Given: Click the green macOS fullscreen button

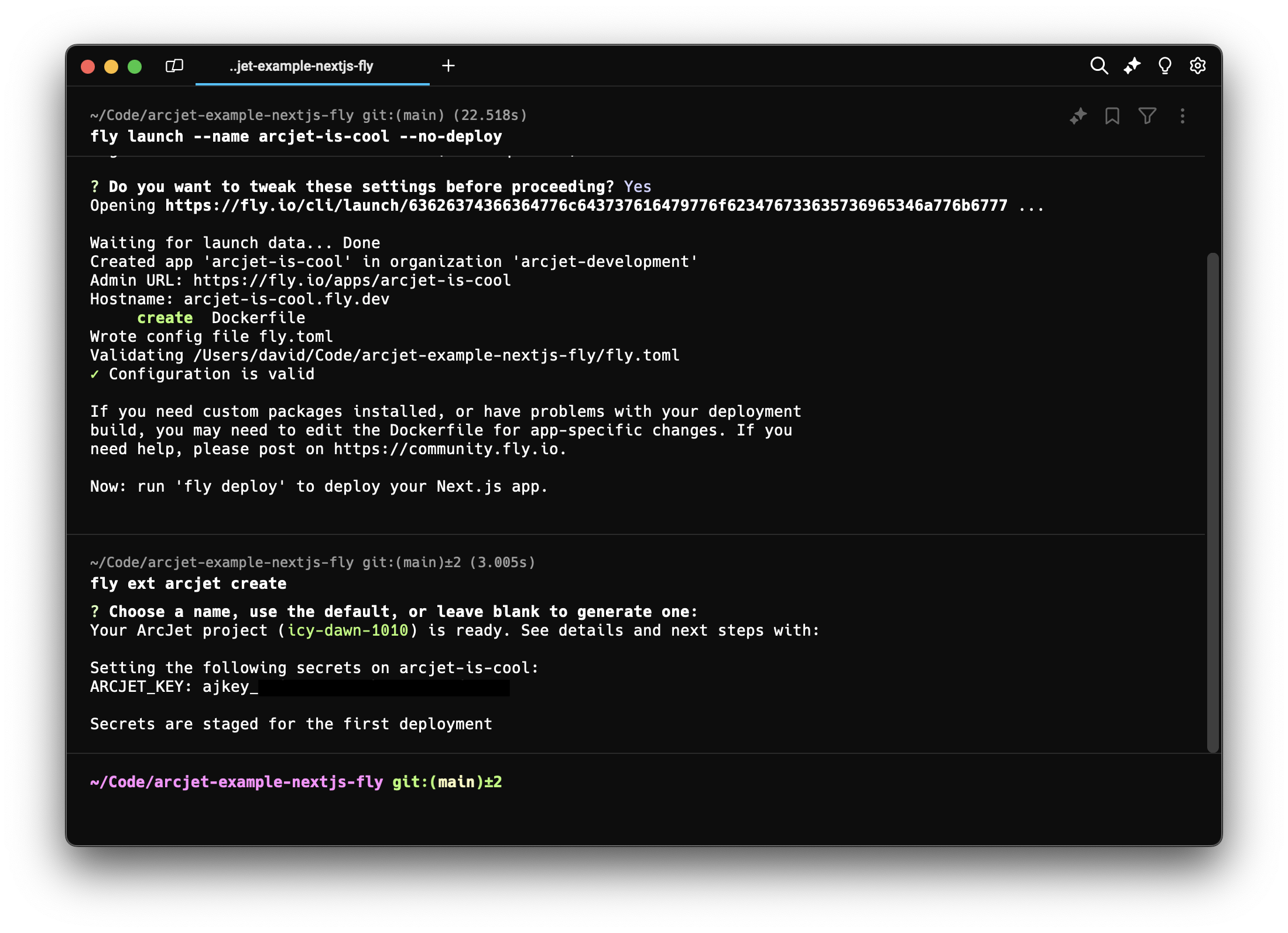Looking at the screenshot, I should (x=135, y=66).
